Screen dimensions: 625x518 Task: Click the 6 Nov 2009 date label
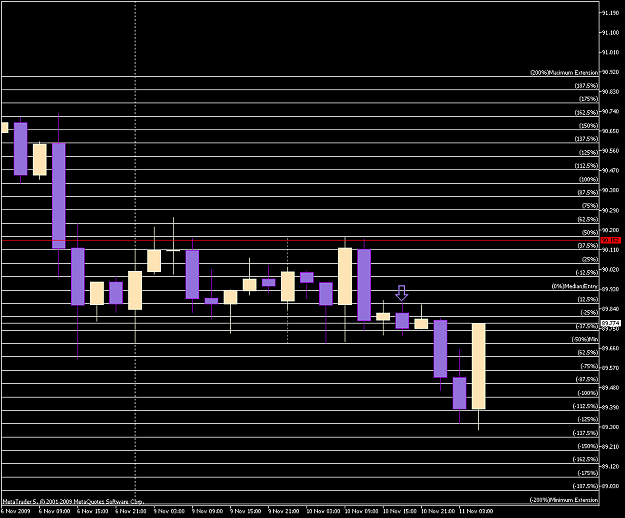pyautogui.click(x=16, y=511)
